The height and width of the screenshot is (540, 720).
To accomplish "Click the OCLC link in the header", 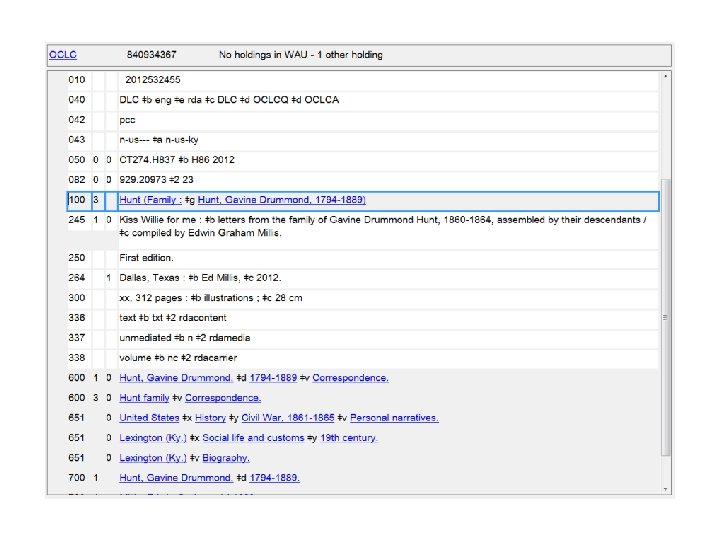I will point(63,54).
